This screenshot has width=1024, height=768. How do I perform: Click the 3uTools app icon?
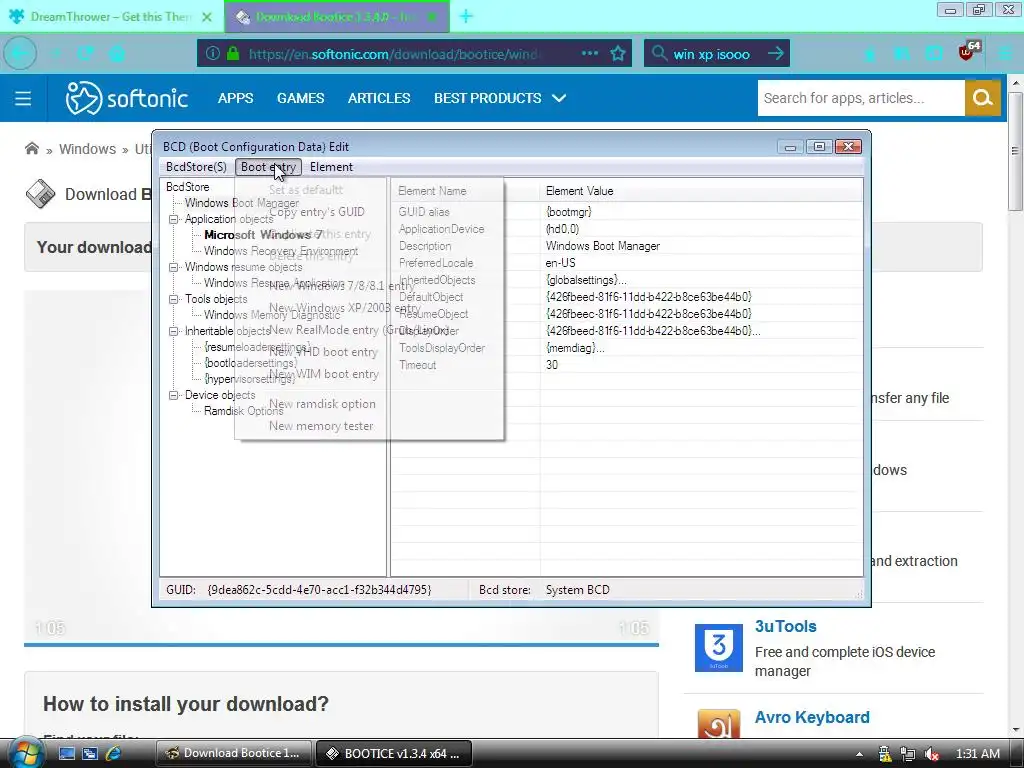tap(718, 648)
